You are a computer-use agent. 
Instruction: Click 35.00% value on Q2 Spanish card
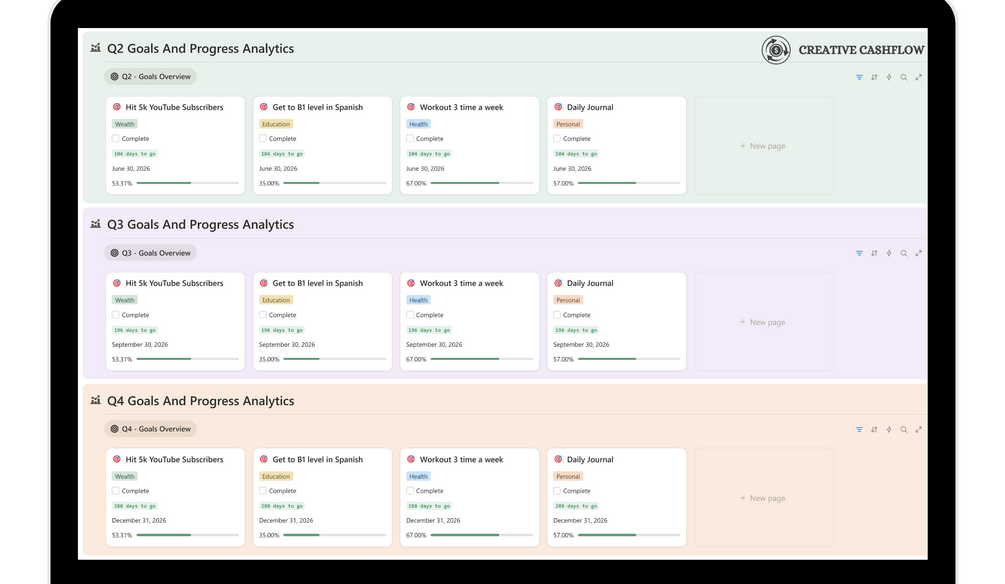[x=269, y=183]
